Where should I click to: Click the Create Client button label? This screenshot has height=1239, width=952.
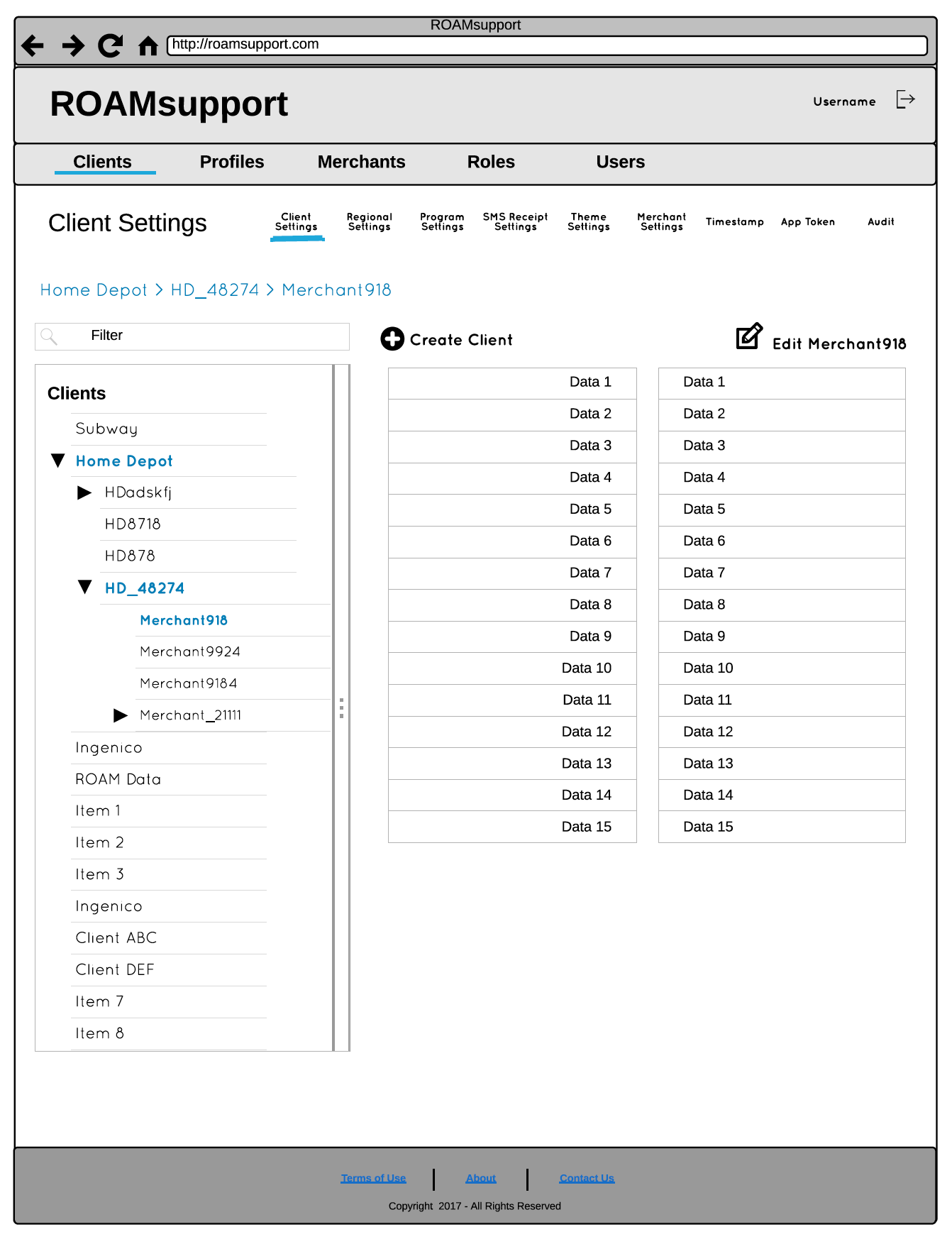point(461,340)
